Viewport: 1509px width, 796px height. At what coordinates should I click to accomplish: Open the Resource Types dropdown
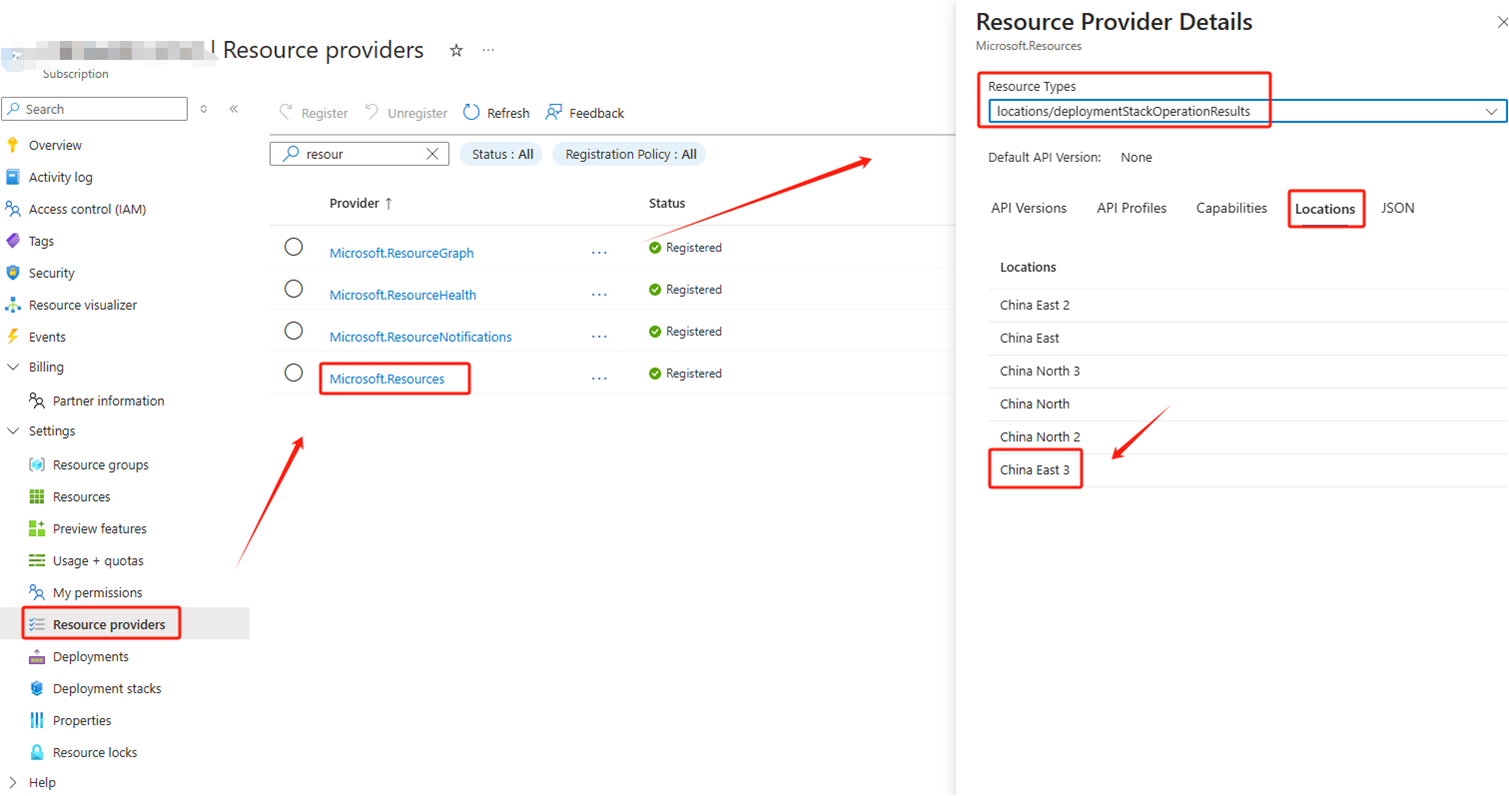(1247, 111)
